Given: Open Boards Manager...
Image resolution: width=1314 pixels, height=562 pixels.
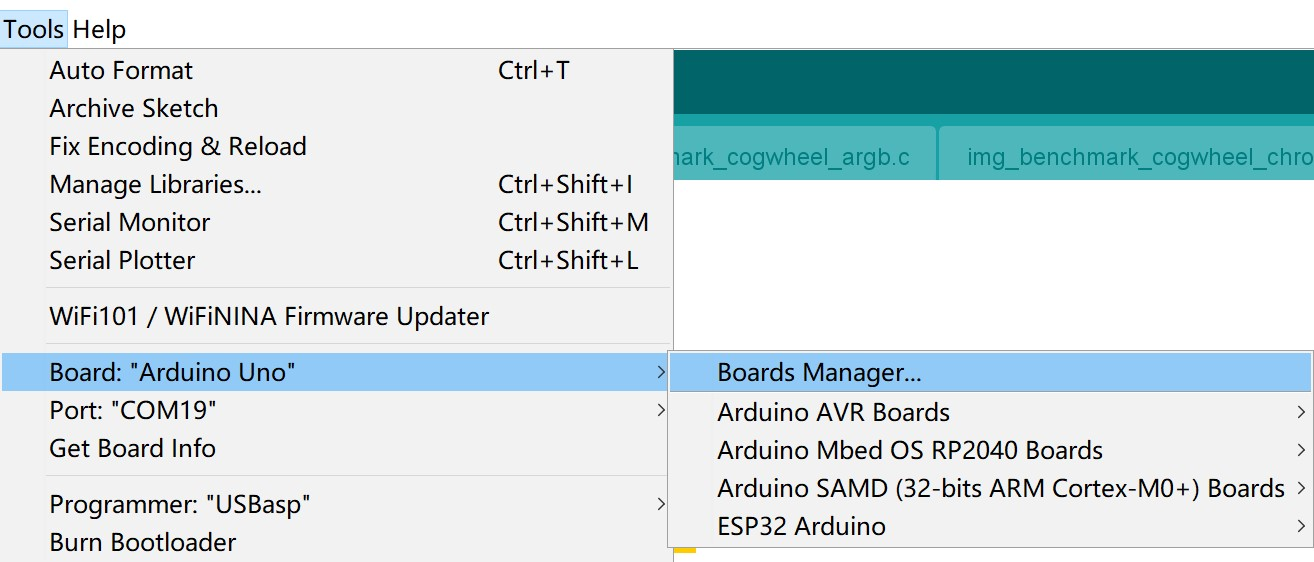Looking at the screenshot, I should coord(990,373).
